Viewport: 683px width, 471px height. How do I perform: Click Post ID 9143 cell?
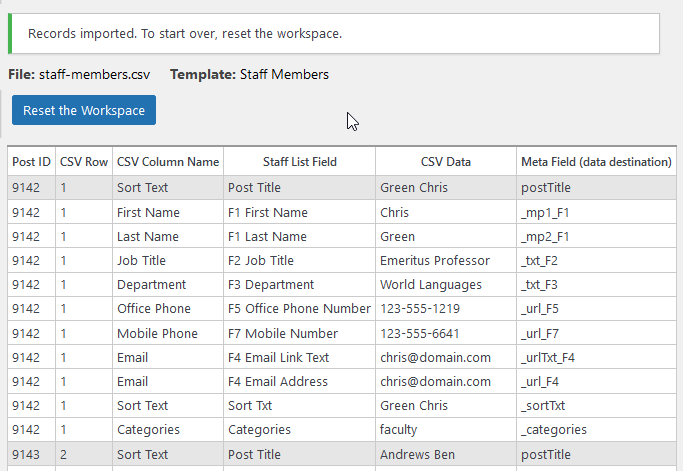pos(26,455)
